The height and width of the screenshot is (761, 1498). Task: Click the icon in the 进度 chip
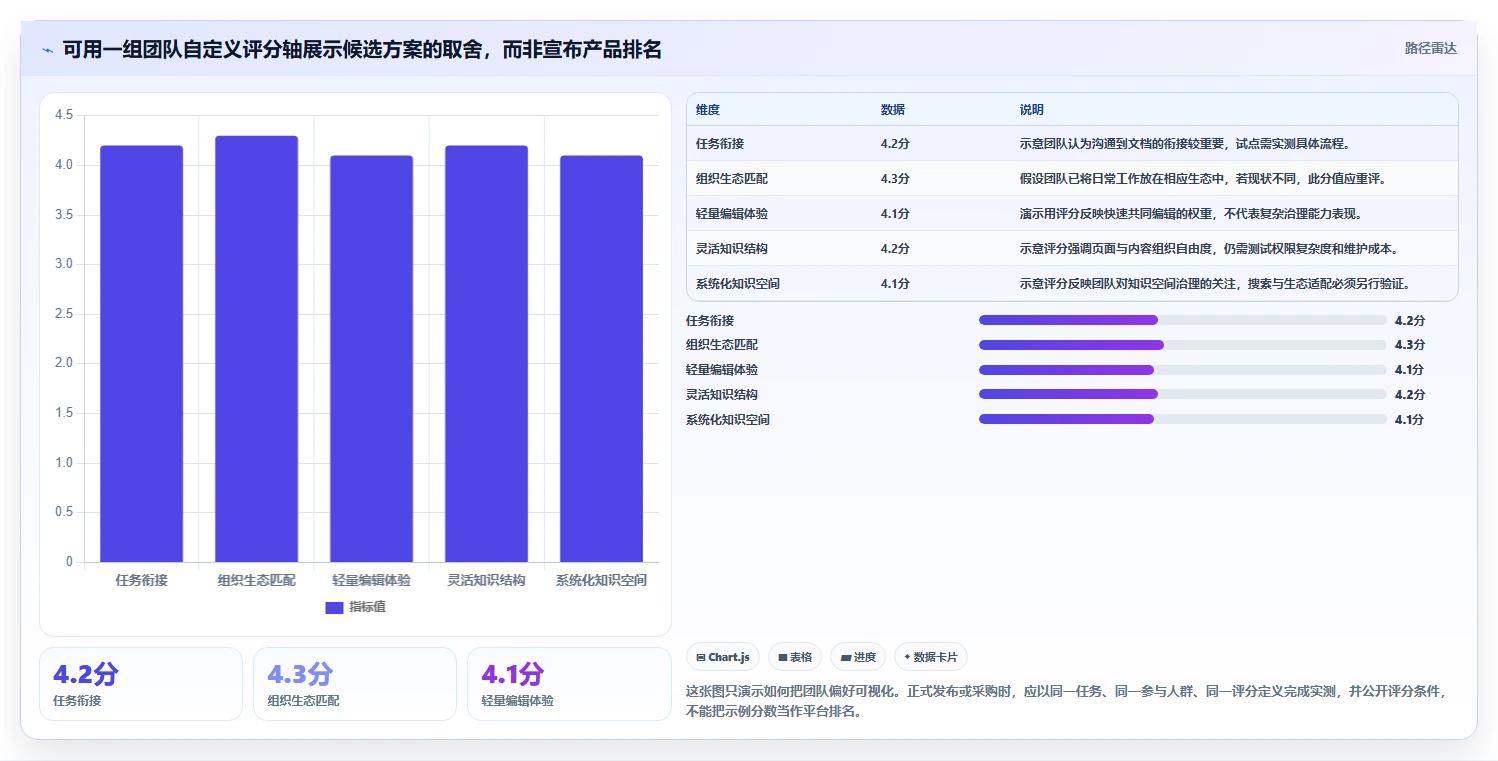click(845, 657)
